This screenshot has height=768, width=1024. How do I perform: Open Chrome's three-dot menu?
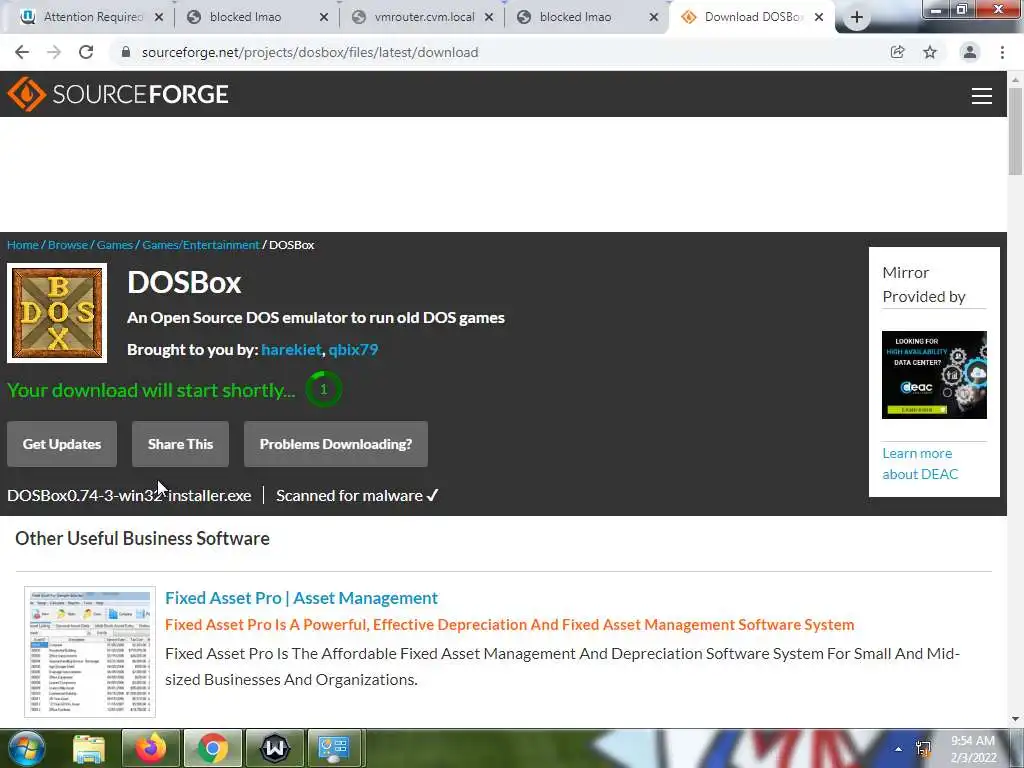[x=1002, y=52]
